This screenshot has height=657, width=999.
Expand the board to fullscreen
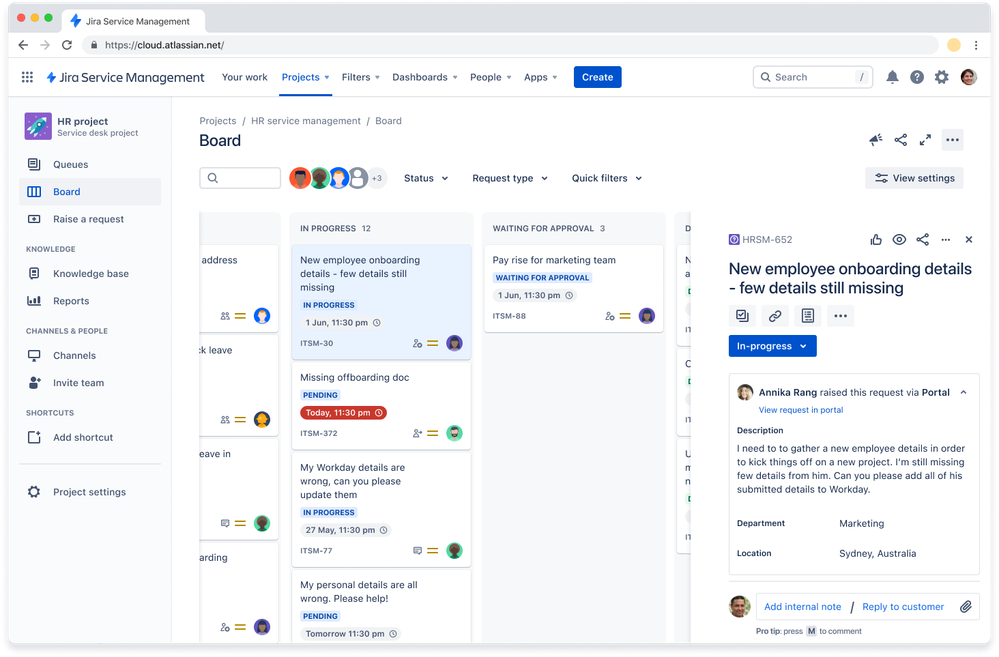coord(925,141)
